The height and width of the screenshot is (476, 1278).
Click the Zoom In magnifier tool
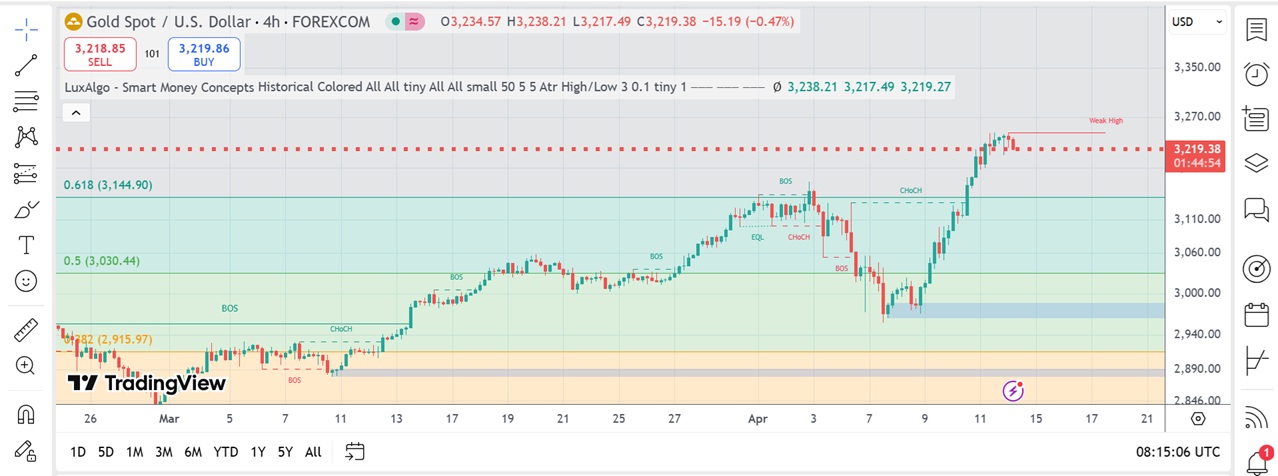[x=26, y=365]
